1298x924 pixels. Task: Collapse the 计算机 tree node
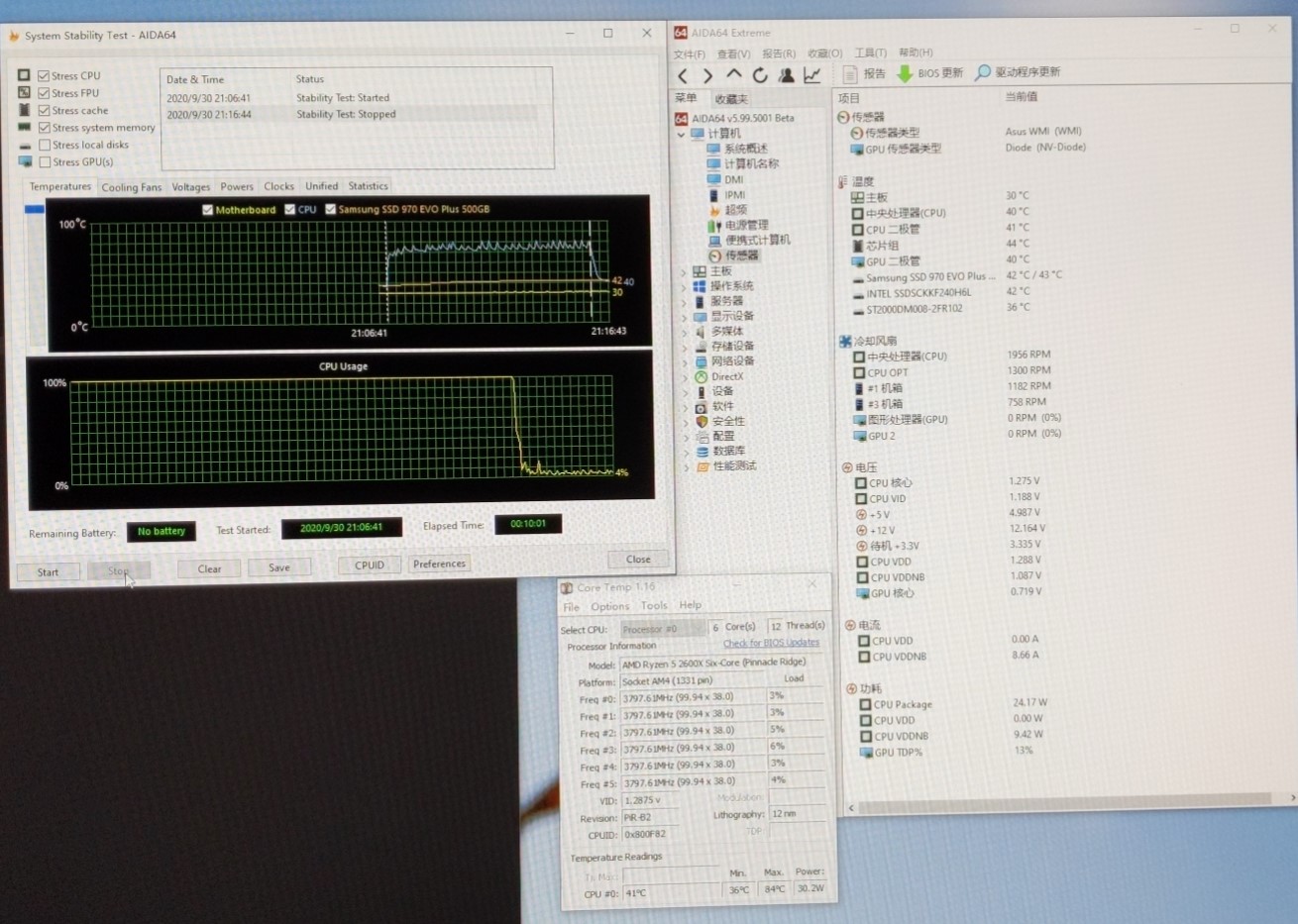click(681, 134)
